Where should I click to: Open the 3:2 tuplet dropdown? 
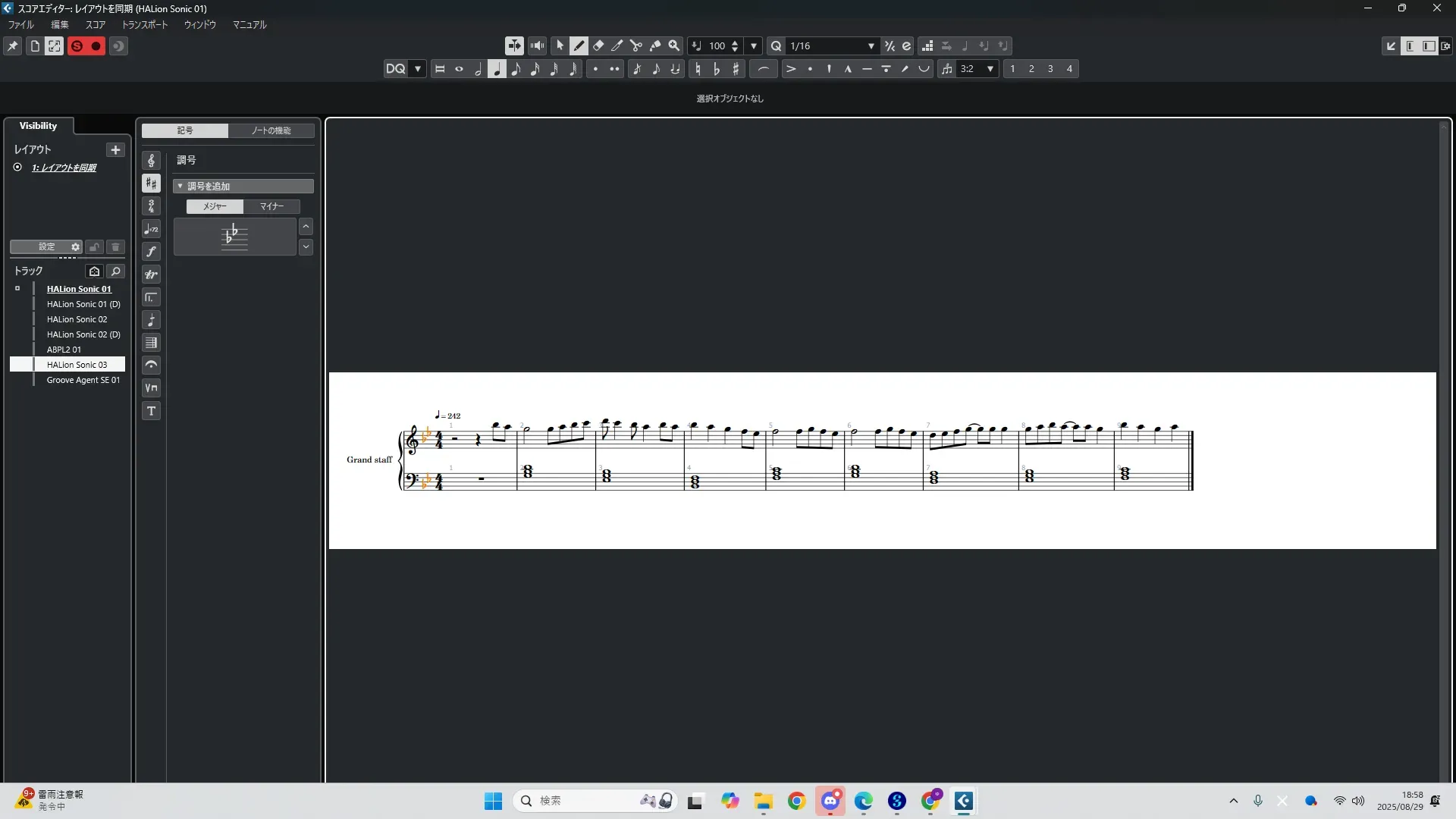coord(990,69)
